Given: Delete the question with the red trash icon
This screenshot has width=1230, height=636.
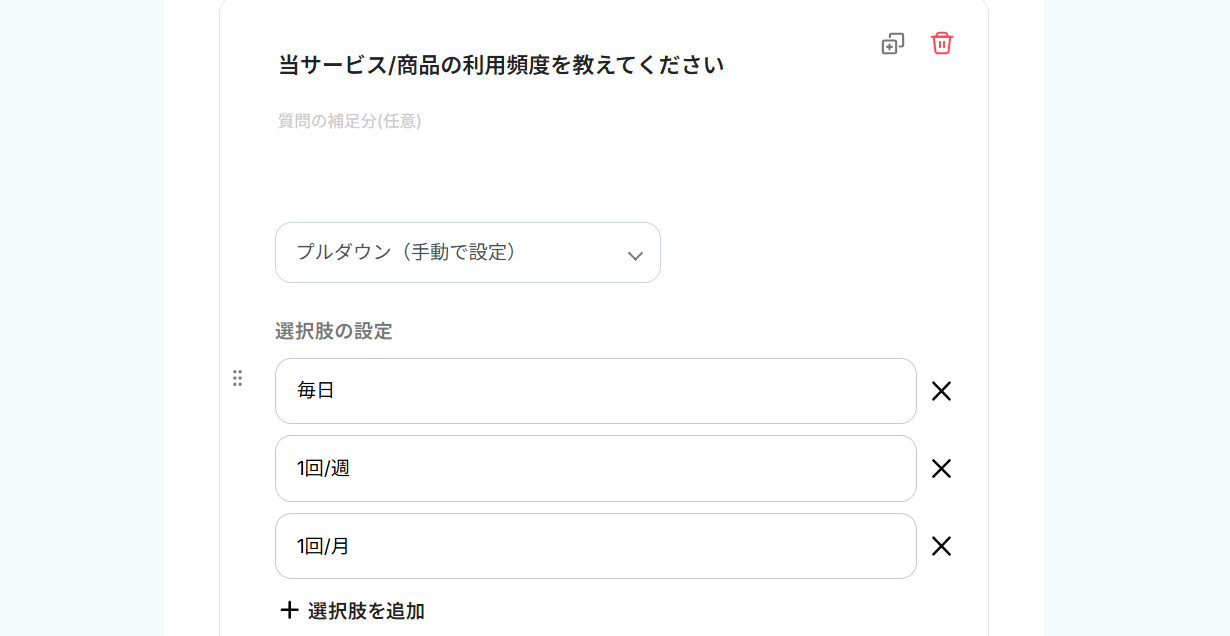Looking at the screenshot, I should pos(941,43).
